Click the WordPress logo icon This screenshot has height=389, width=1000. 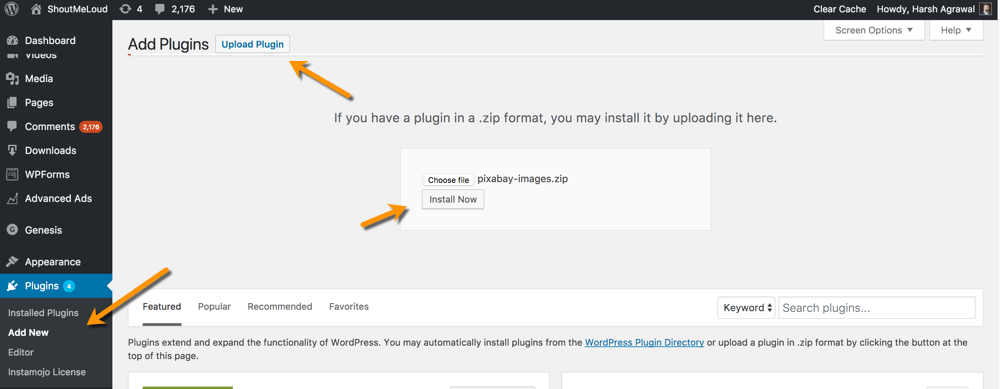(x=11, y=9)
